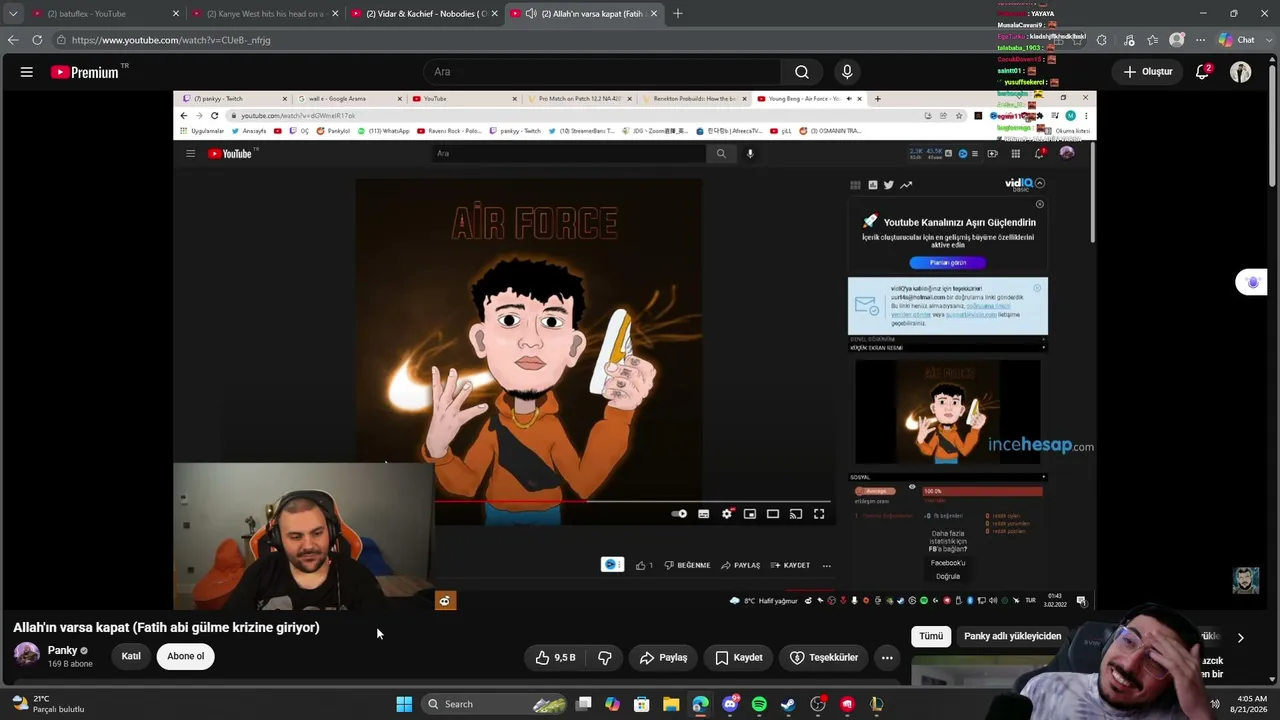Viewport: 1280px width, 720px height.
Task: Open Task View on the taskbar
Action: click(x=584, y=704)
